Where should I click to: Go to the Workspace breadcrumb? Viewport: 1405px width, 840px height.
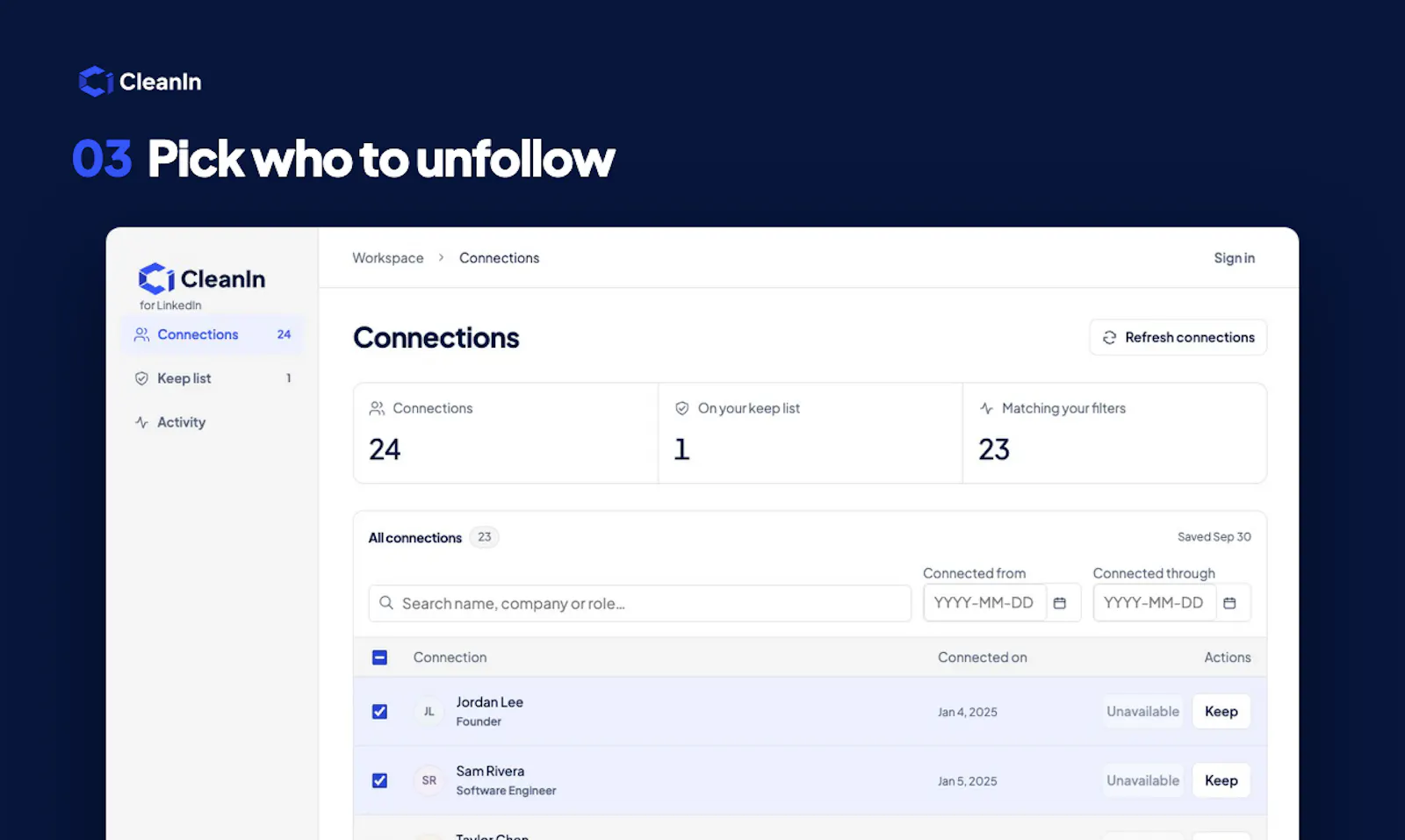click(387, 258)
